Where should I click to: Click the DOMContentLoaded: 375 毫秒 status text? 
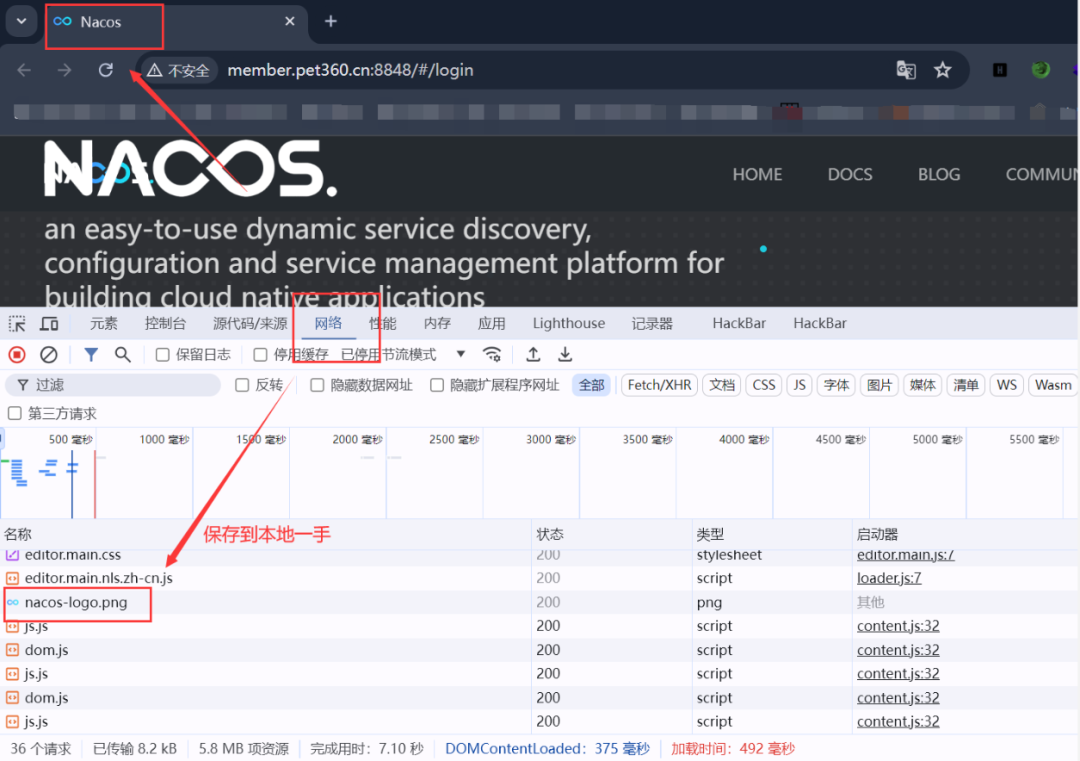pyautogui.click(x=547, y=749)
